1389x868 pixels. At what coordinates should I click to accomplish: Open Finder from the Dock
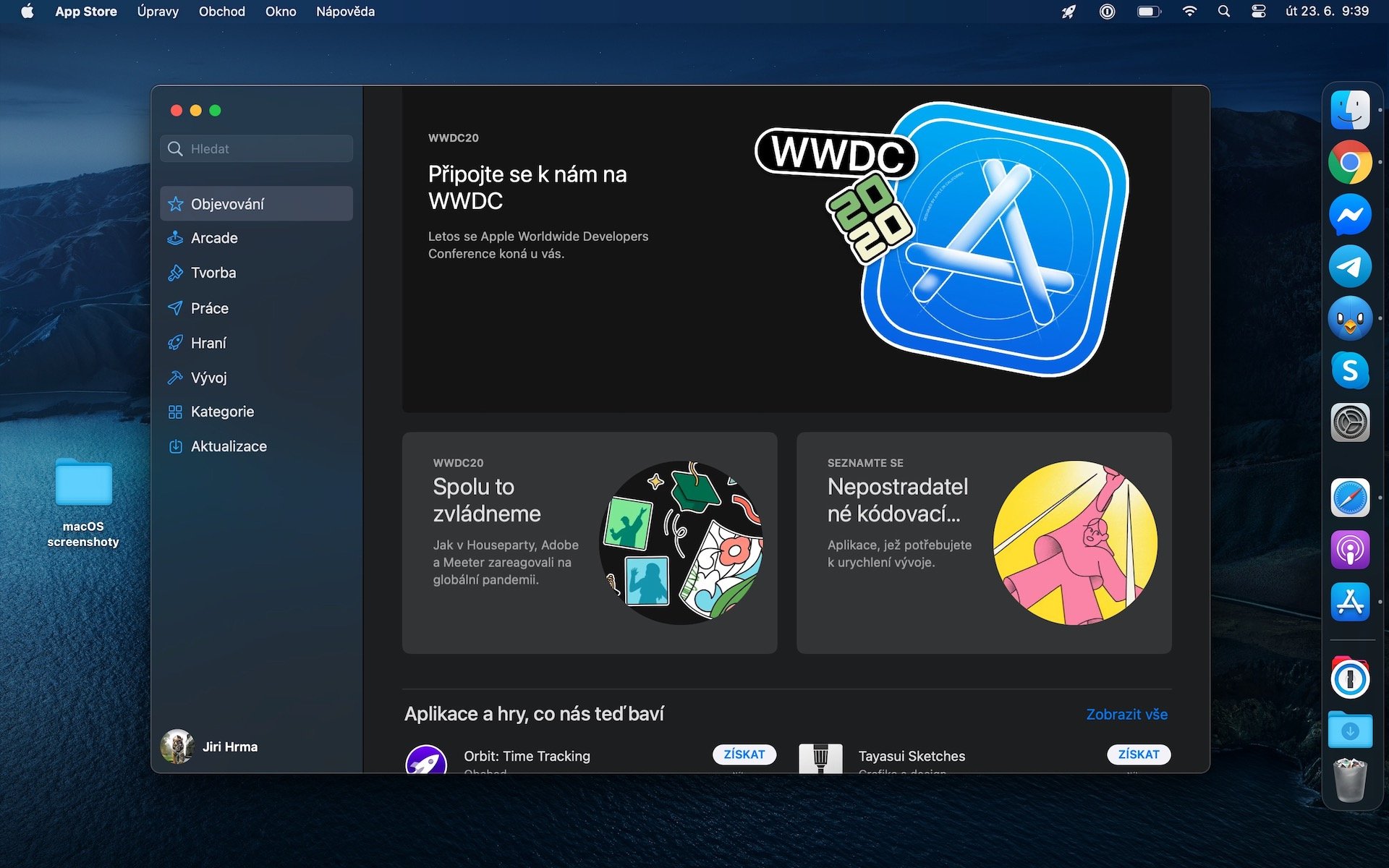click(1350, 110)
